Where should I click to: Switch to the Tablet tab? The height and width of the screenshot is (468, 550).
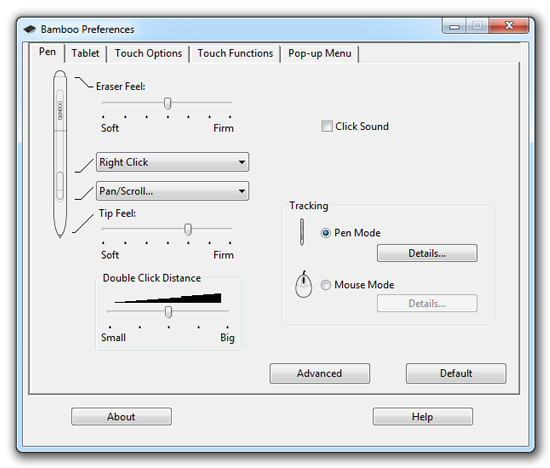[85, 53]
